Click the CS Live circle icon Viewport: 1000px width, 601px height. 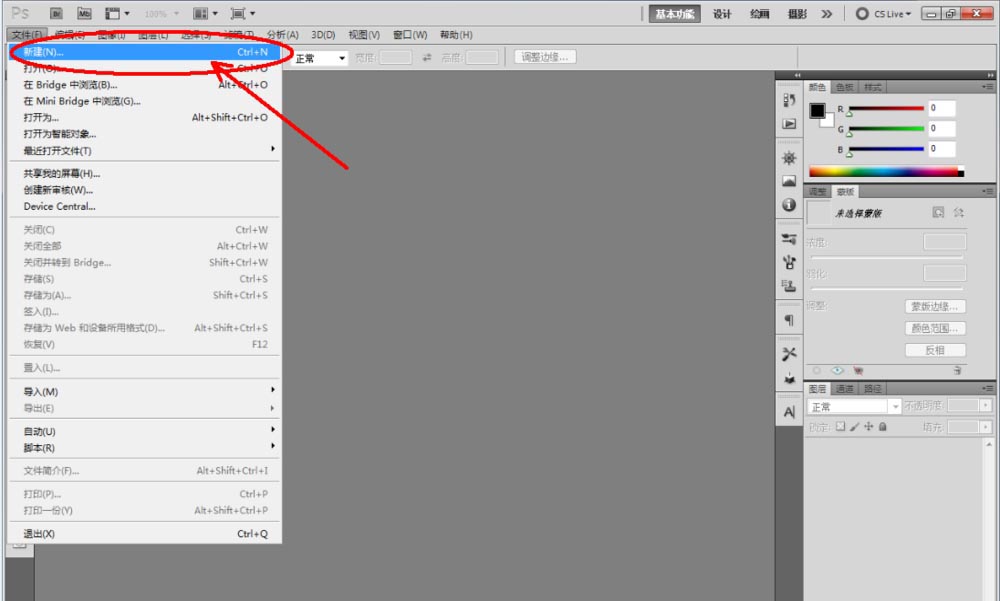tap(862, 13)
